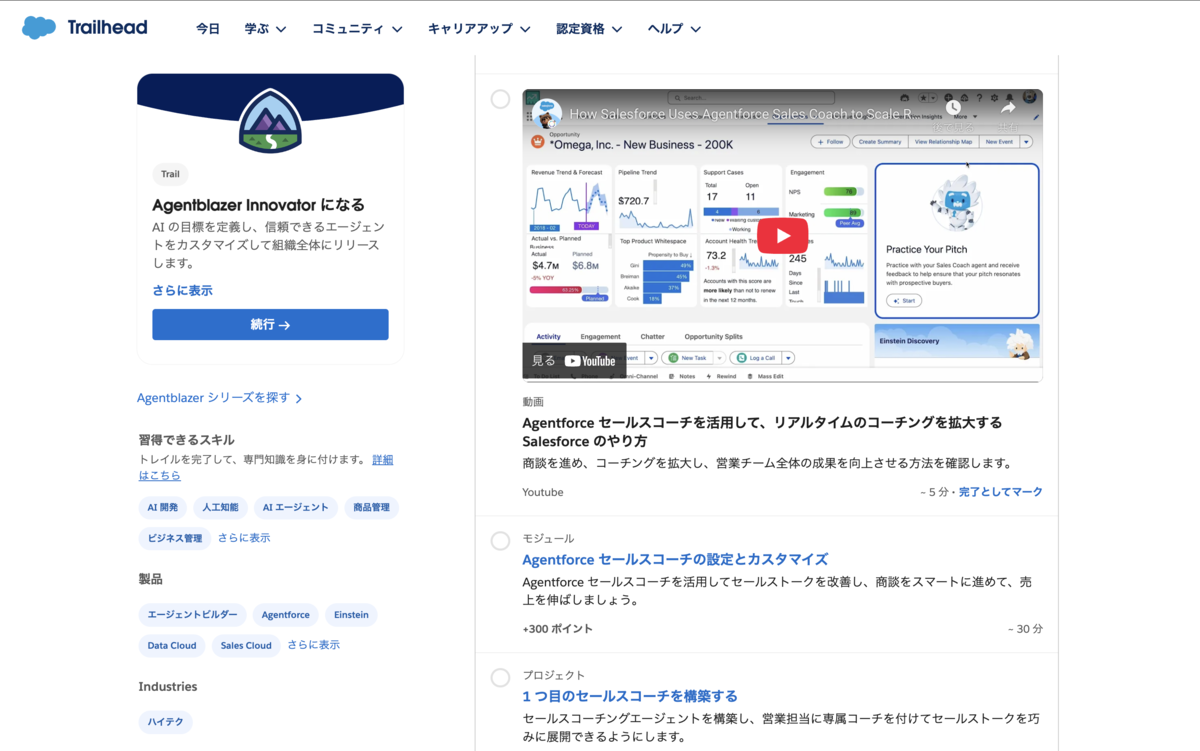Click the プロジェクト content type label
The image size is (1200, 751).
coord(553,676)
